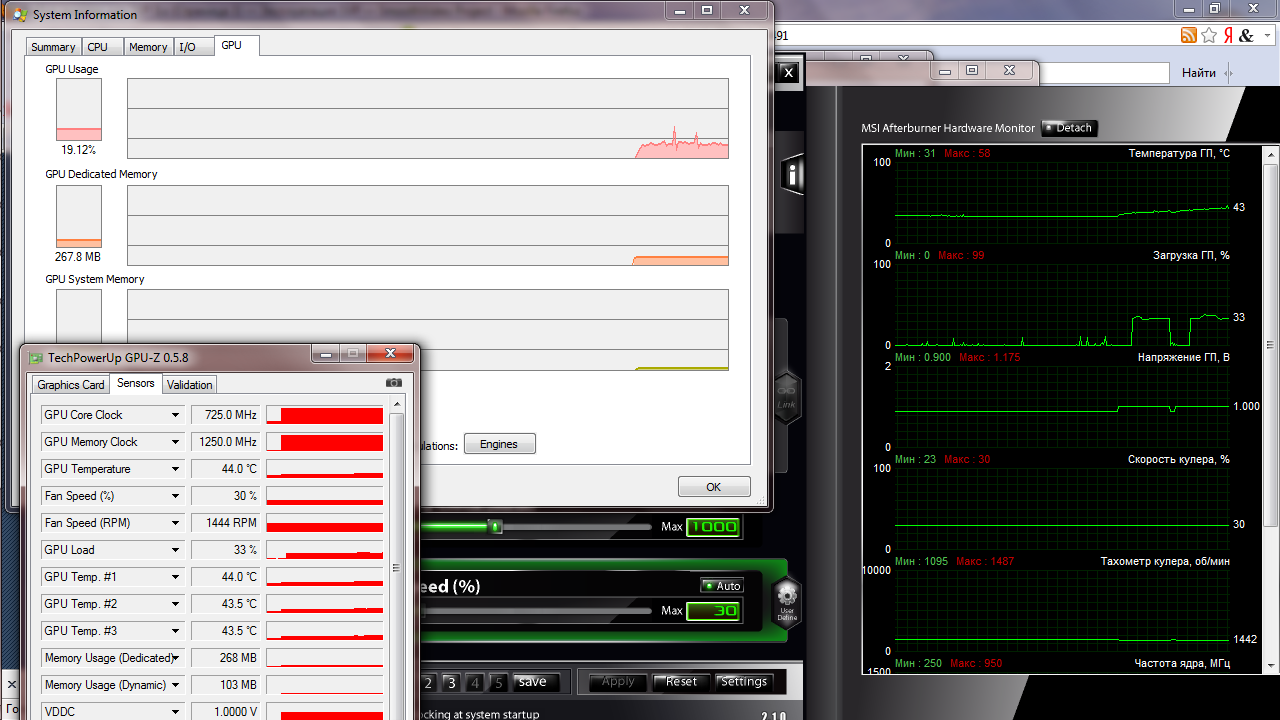Screen dimensions: 1280x720
Task: Switch to the Graphics Card tab
Action: coord(71,385)
